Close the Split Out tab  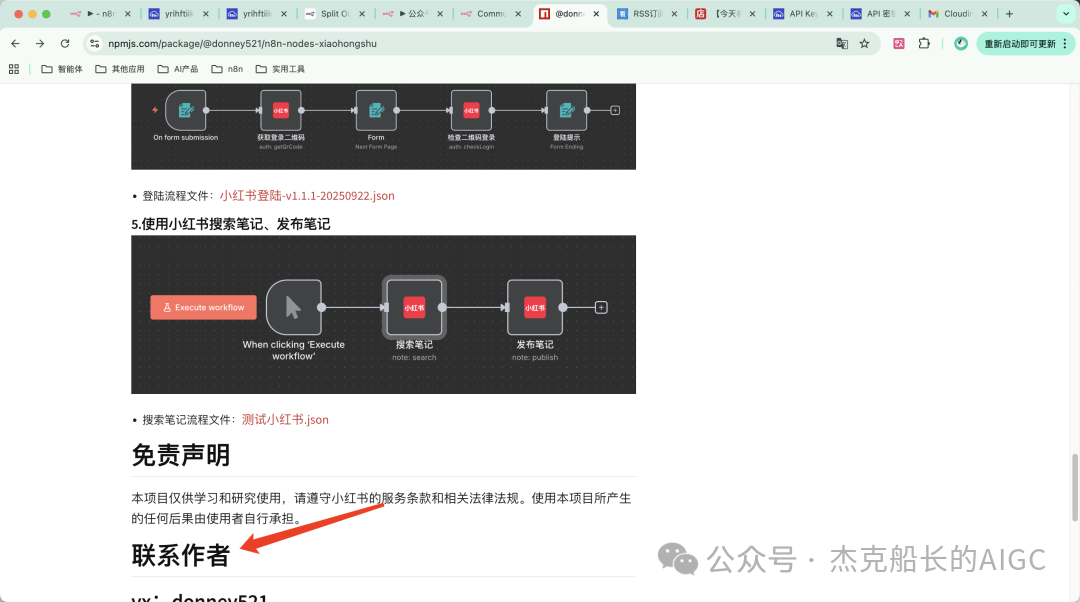point(362,14)
